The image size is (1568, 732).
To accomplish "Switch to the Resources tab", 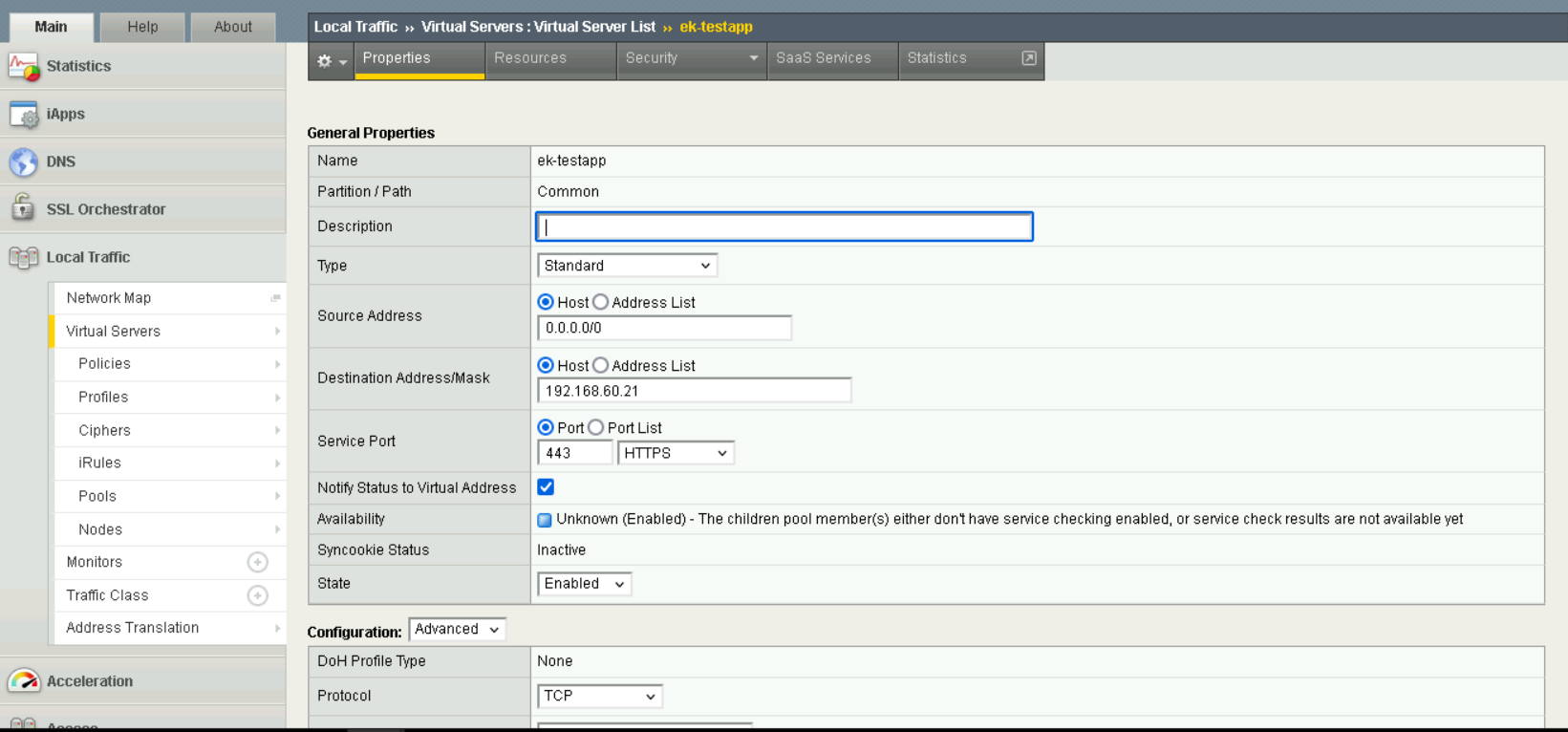I will (x=530, y=58).
